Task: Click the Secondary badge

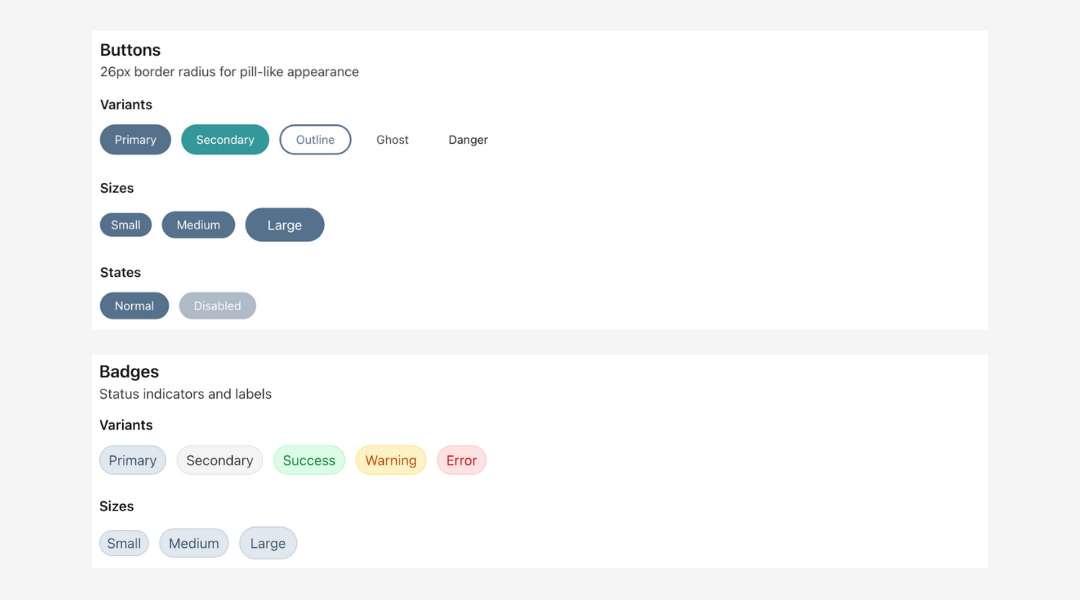Action: click(x=219, y=460)
